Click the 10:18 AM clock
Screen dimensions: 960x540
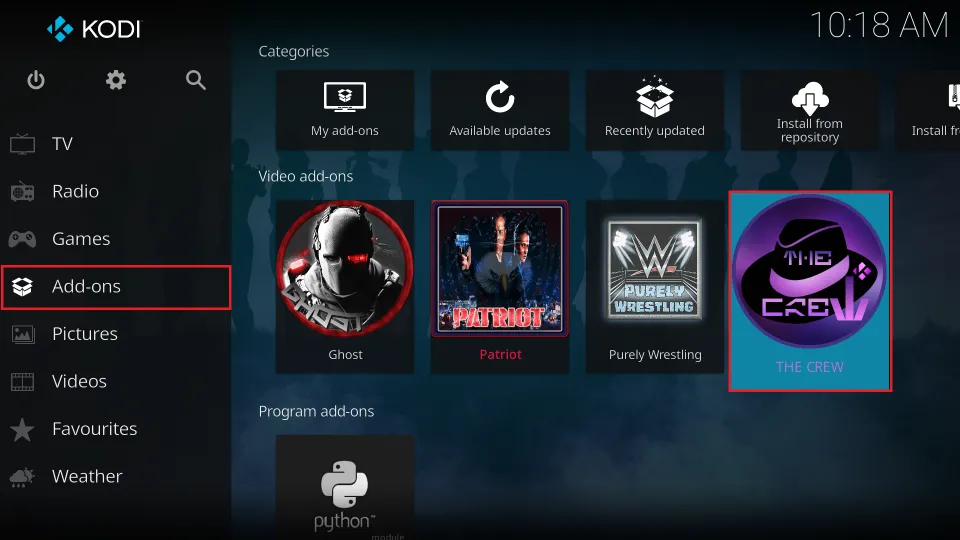[x=879, y=26]
